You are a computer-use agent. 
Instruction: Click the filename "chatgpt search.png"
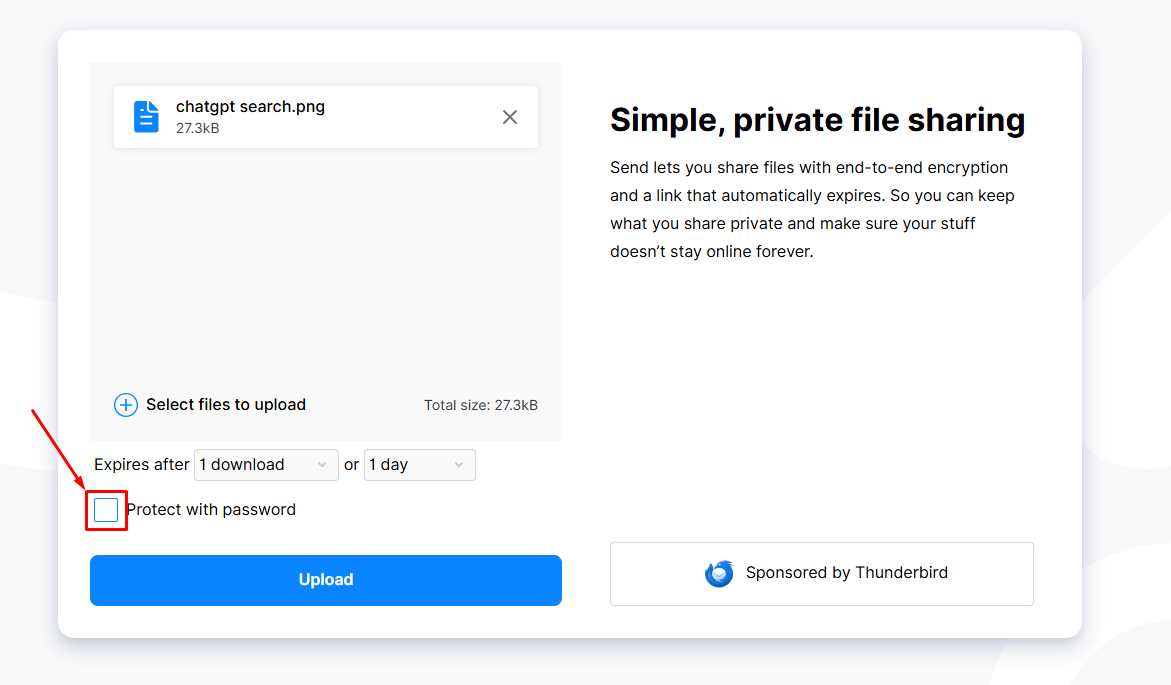click(250, 106)
